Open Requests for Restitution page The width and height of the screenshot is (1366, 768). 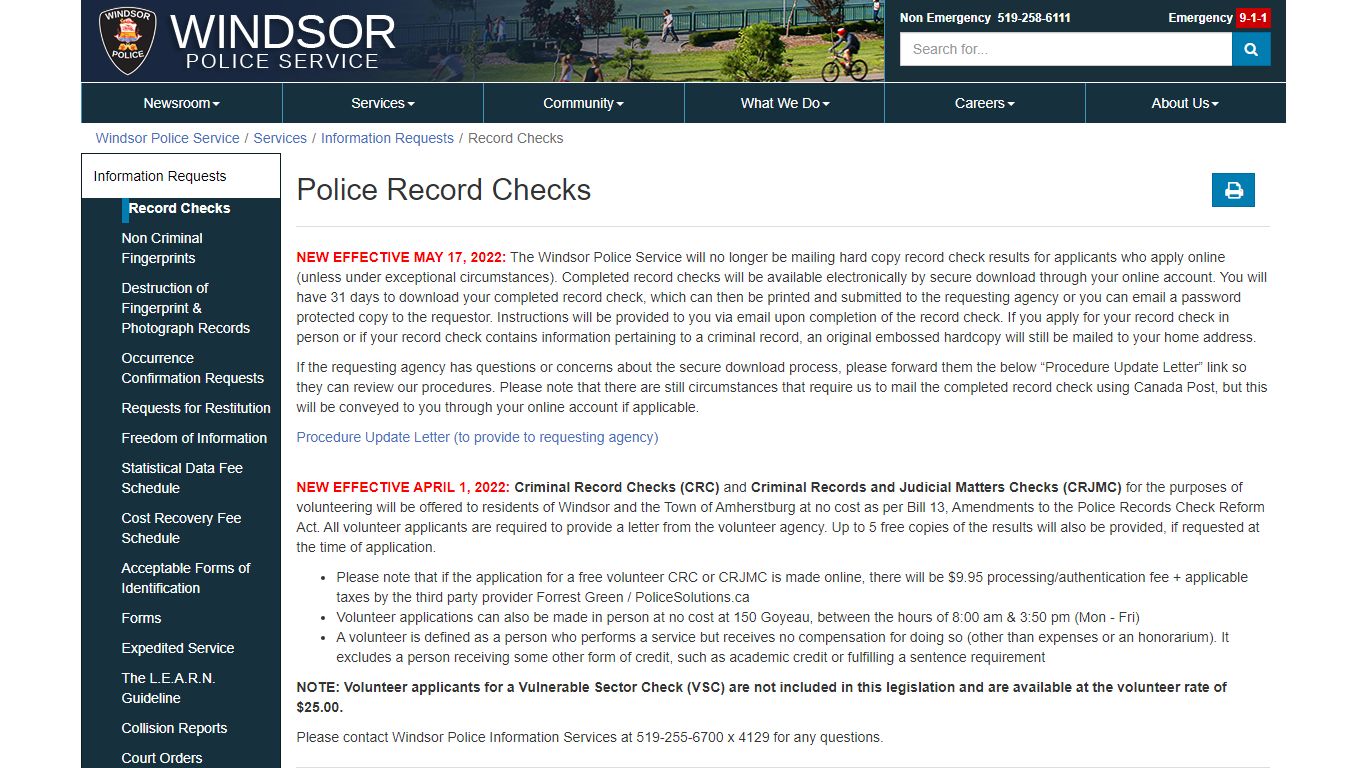click(196, 408)
